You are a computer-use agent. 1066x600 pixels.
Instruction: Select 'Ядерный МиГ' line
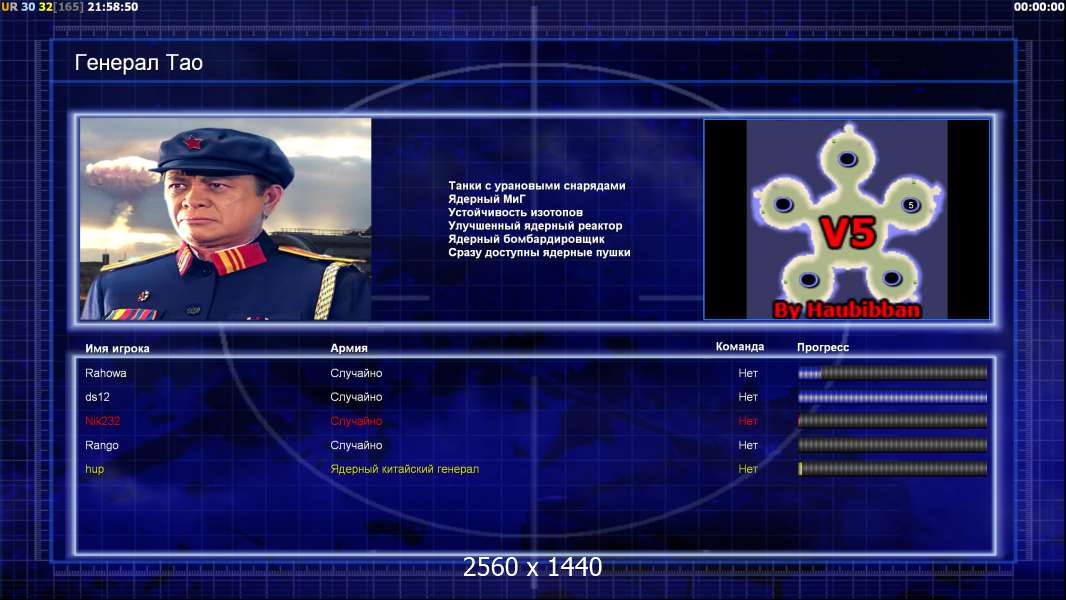coord(487,199)
